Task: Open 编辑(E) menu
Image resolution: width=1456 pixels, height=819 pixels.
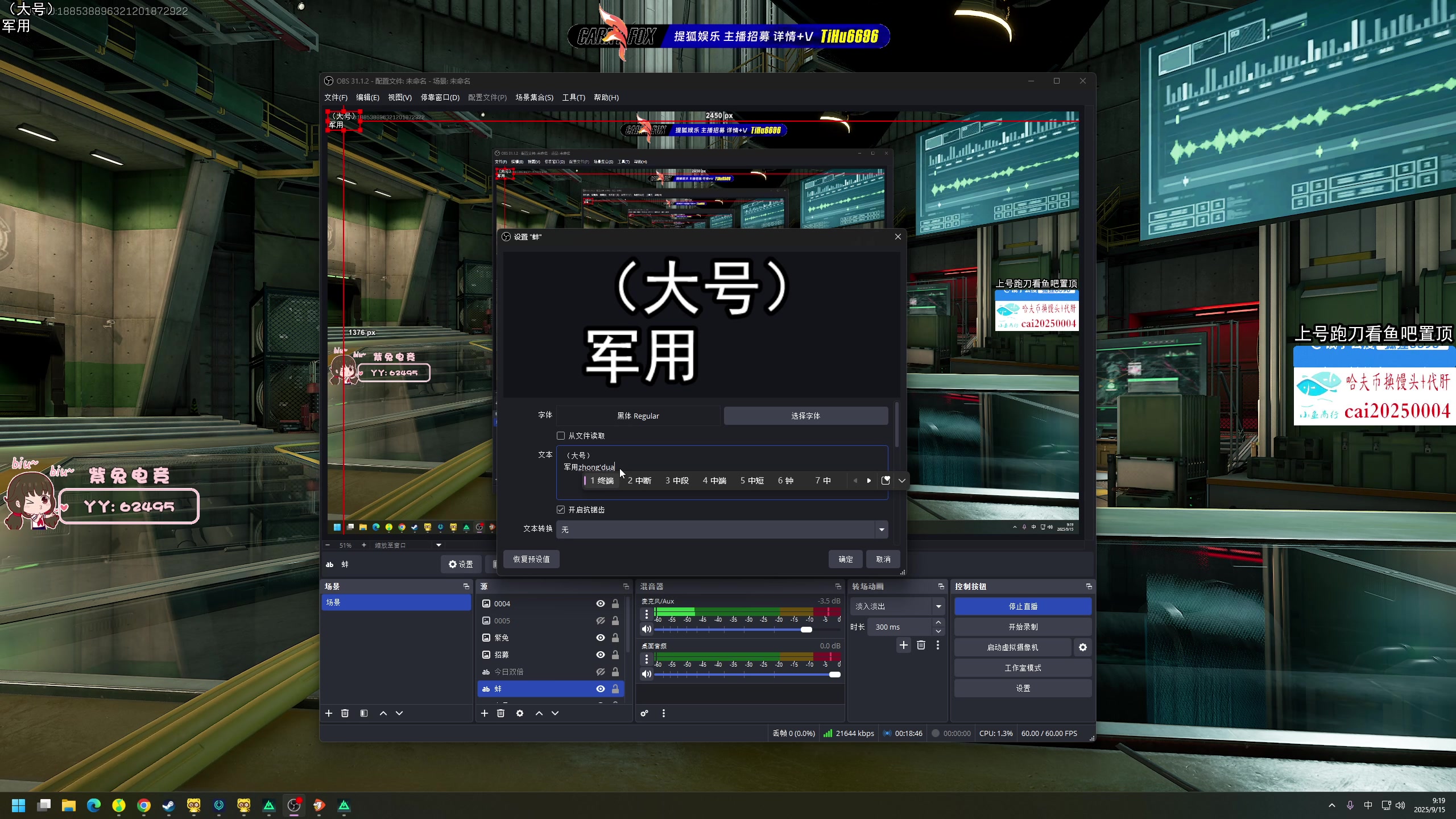Action: coord(367,97)
